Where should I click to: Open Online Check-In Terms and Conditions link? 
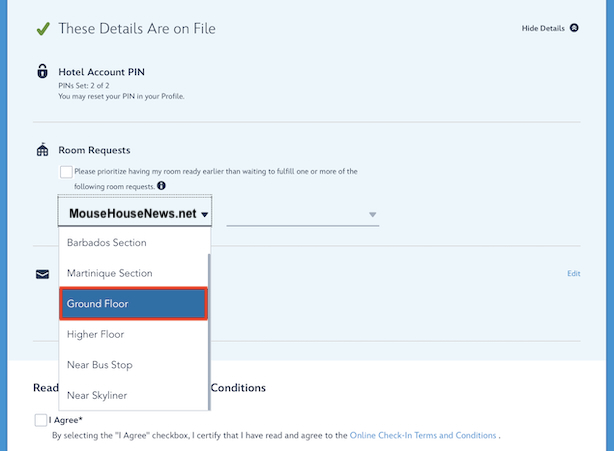(423, 435)
